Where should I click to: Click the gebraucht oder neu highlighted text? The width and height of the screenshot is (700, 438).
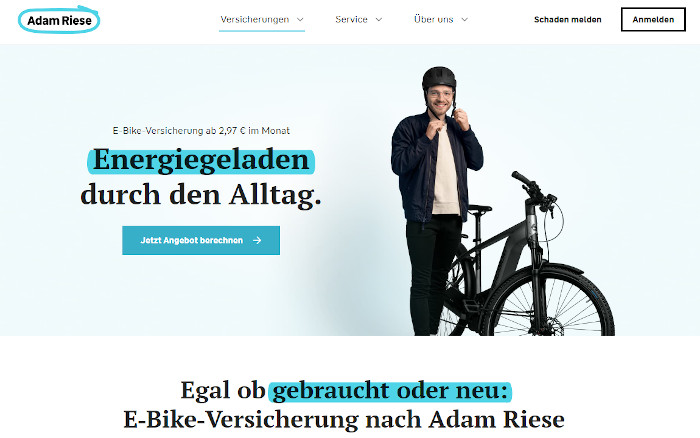390,391
